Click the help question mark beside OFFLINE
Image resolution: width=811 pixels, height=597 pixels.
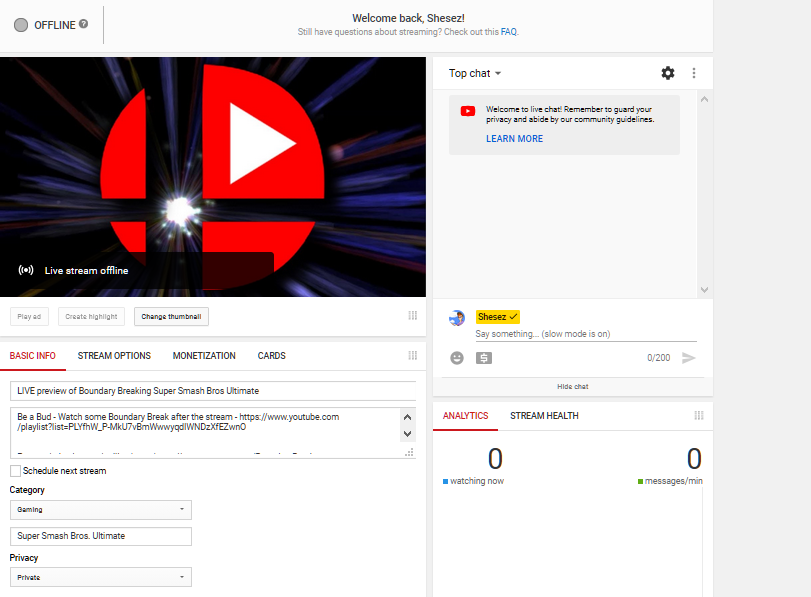pyautogui.click(x=83, y=24)
